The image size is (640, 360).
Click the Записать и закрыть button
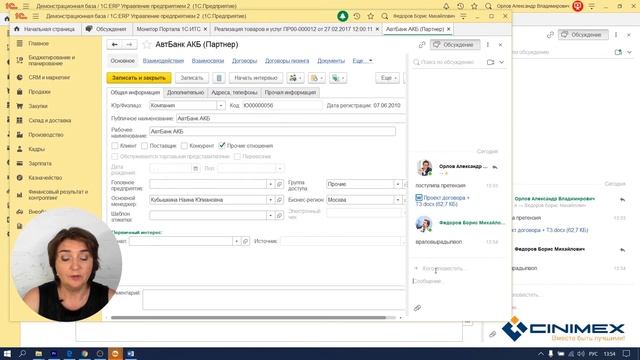point(139,78)
